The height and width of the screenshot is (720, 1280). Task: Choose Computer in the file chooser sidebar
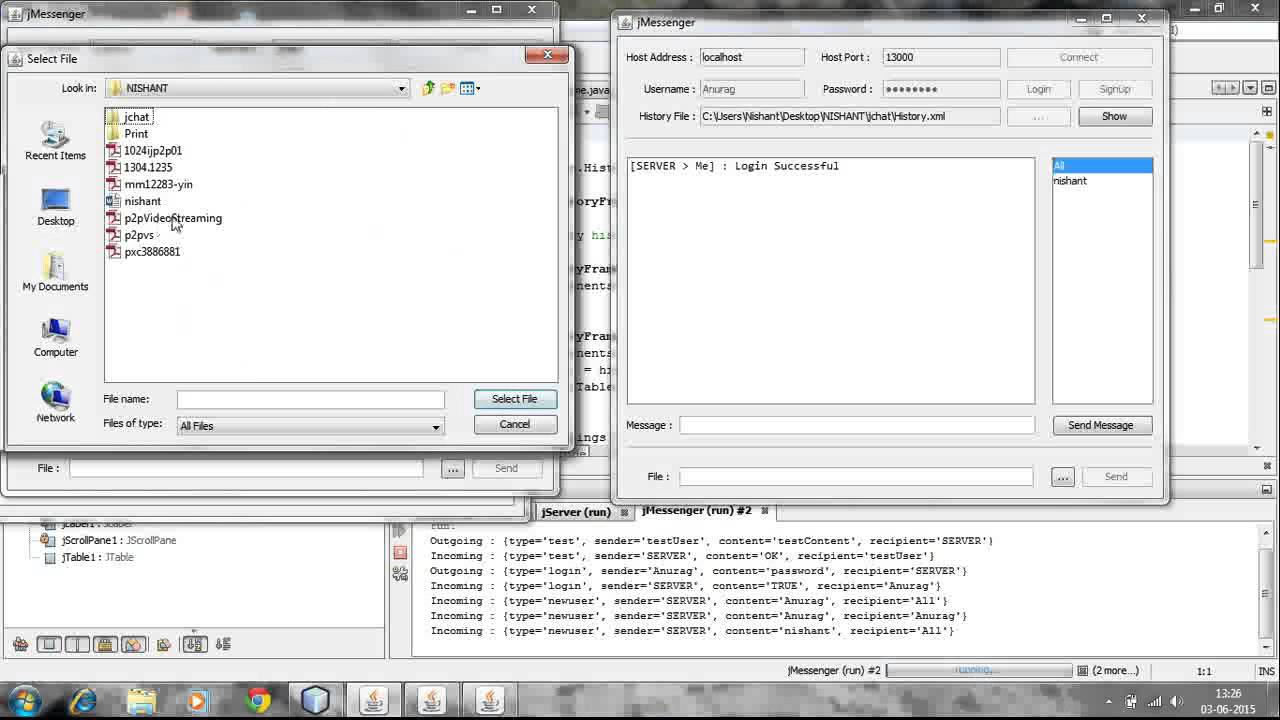(56, 338)
